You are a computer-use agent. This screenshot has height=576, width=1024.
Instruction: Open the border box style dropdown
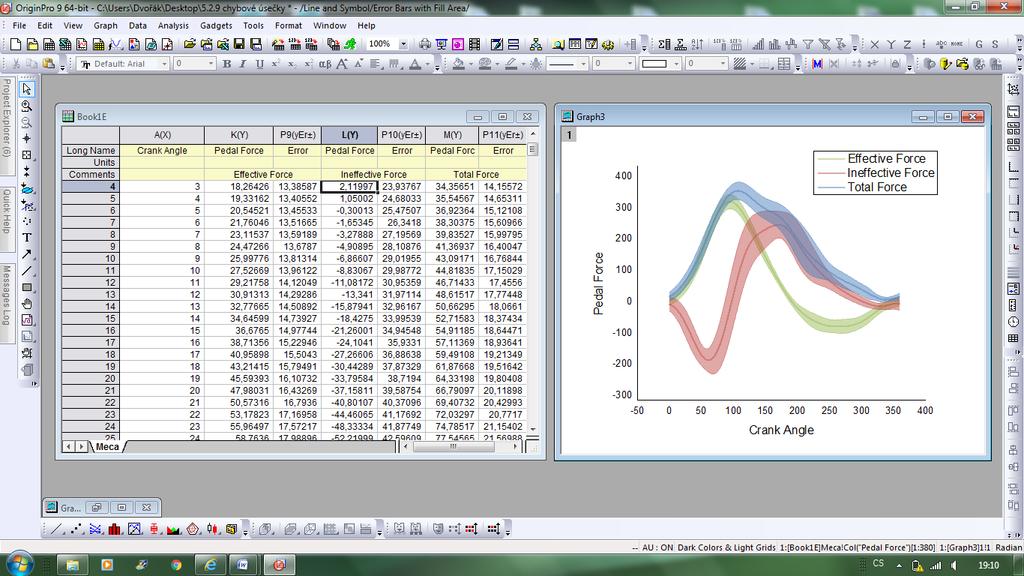pyautogui.click(x=677, y=64)
